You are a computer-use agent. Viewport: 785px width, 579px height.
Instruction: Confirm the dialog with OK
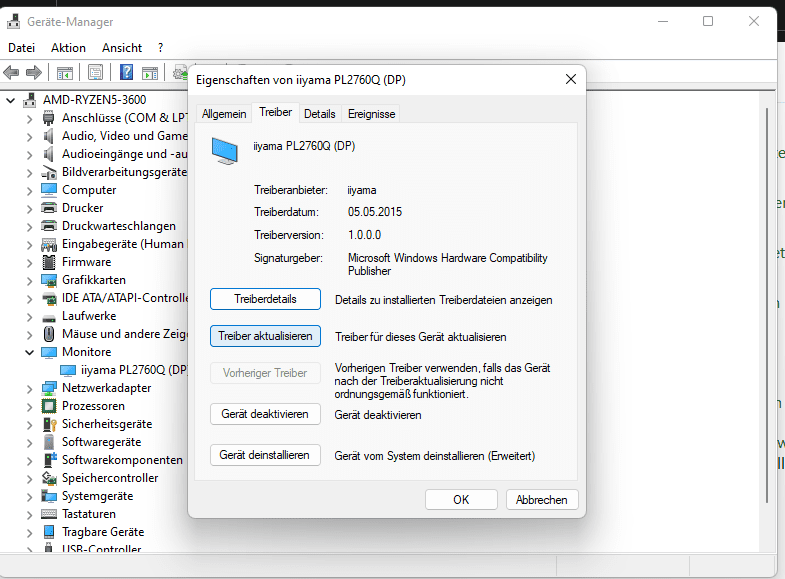[x=461, y=500]
